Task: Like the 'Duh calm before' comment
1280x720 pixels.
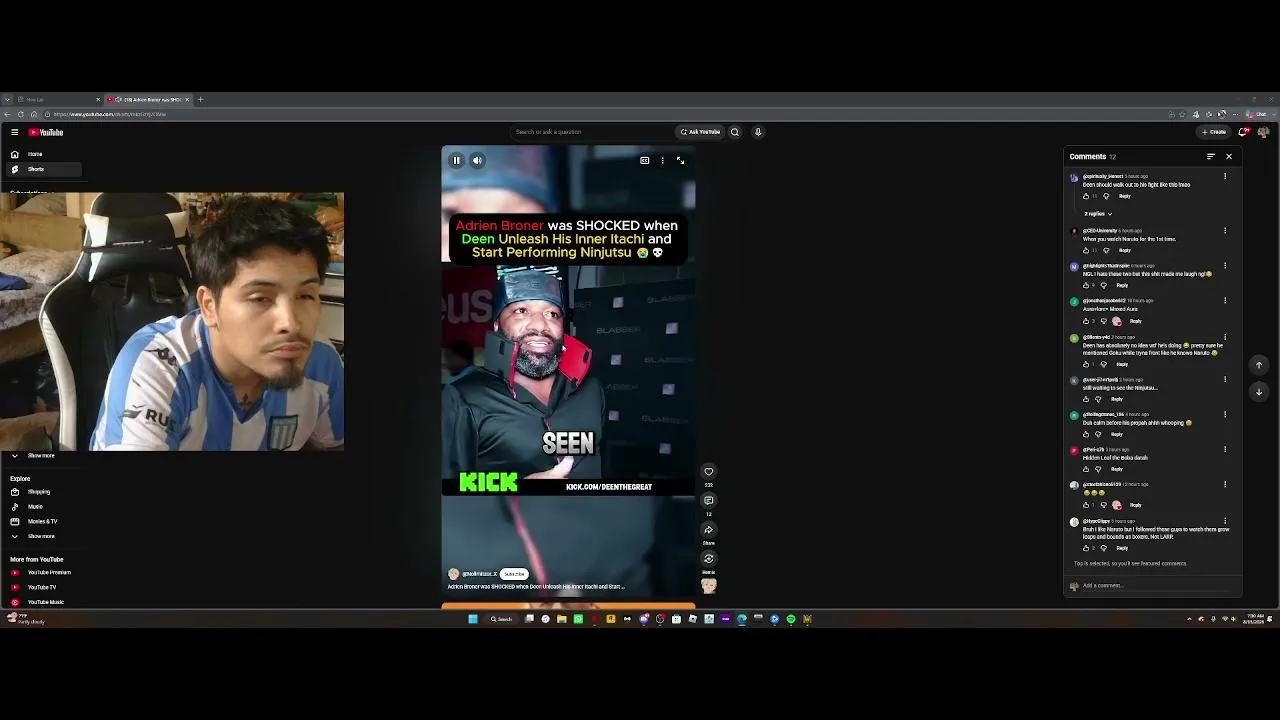Action: click(x=1086, y=434)
